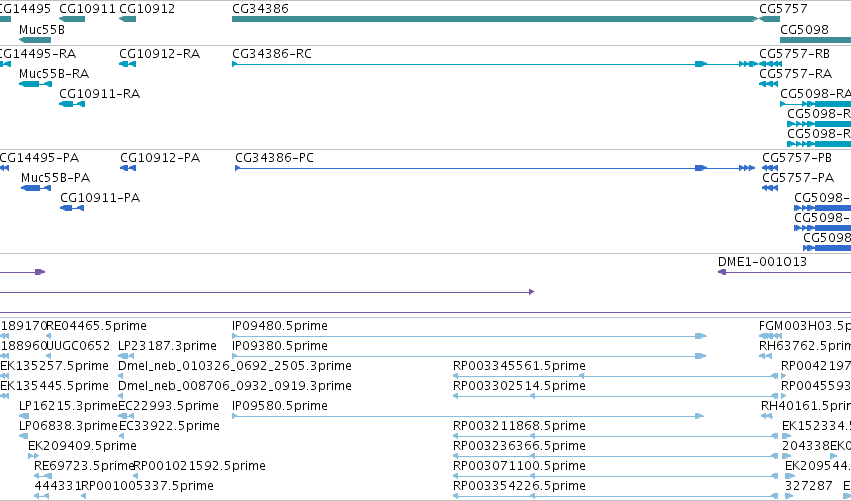
Task: Click the CG10912-PA protein label
Action: (x=160, y=158)
